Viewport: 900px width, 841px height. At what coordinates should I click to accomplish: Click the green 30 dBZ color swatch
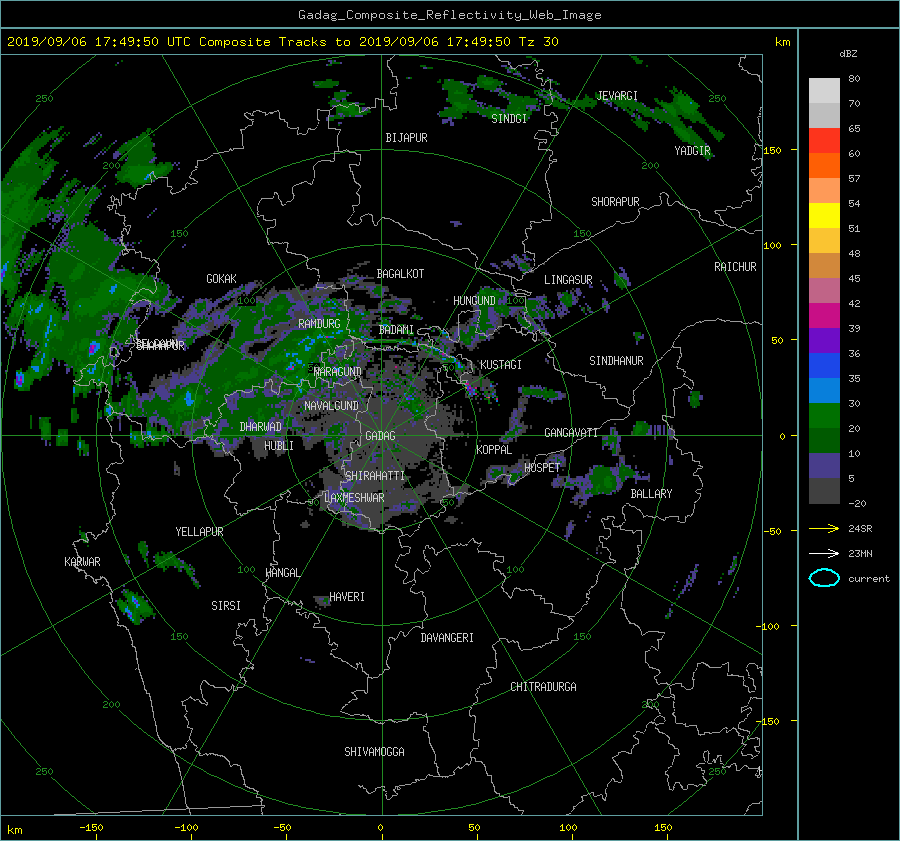point(824,415)
